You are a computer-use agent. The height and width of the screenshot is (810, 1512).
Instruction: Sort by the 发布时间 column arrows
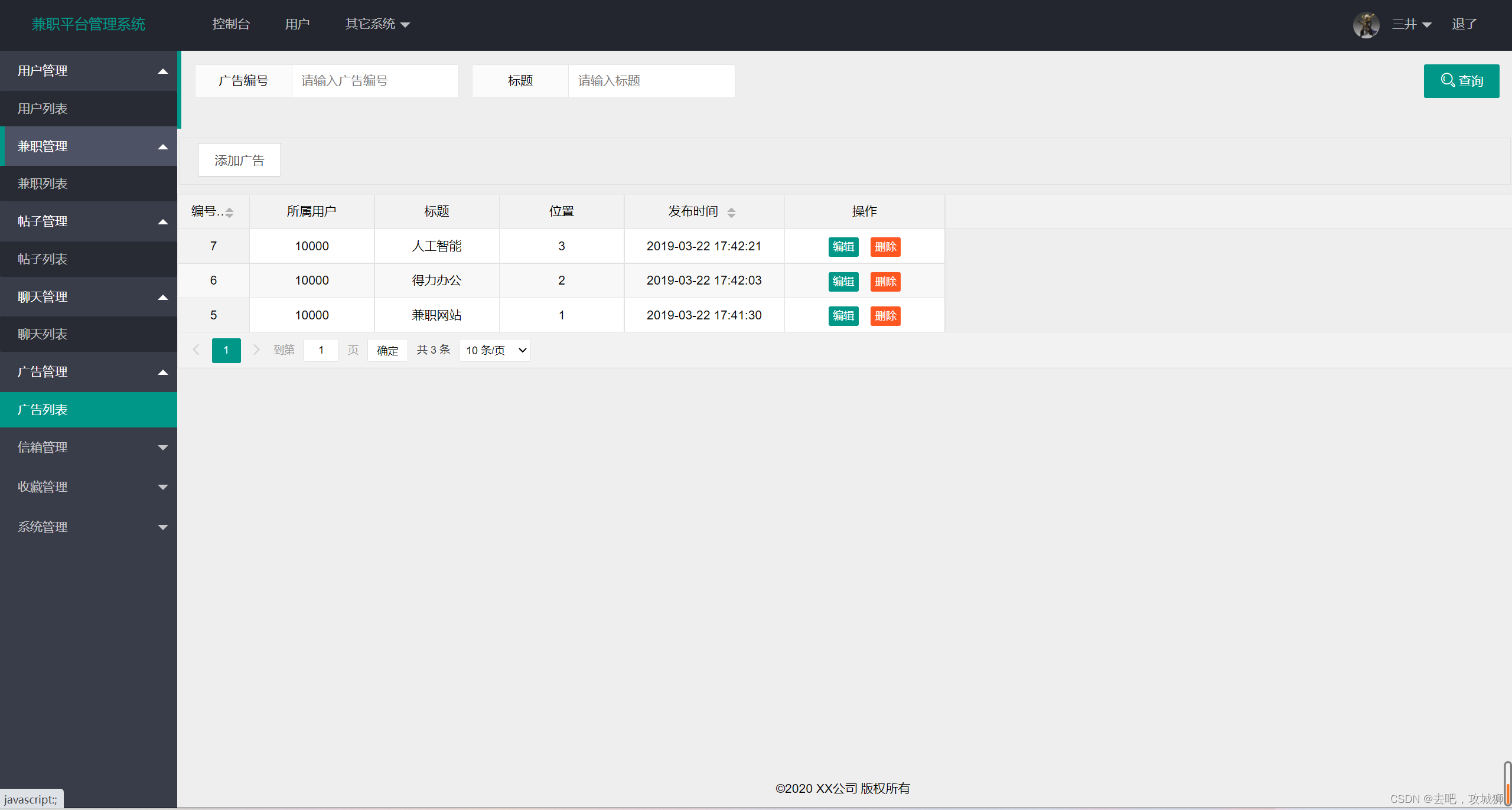(x=731, y=212)
